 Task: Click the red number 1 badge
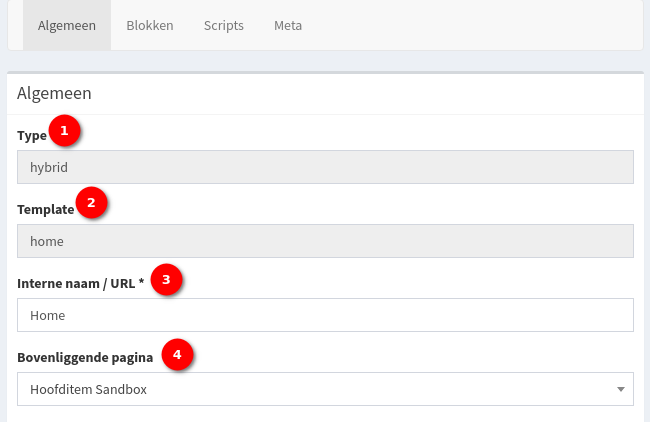[x=65, y=130]
